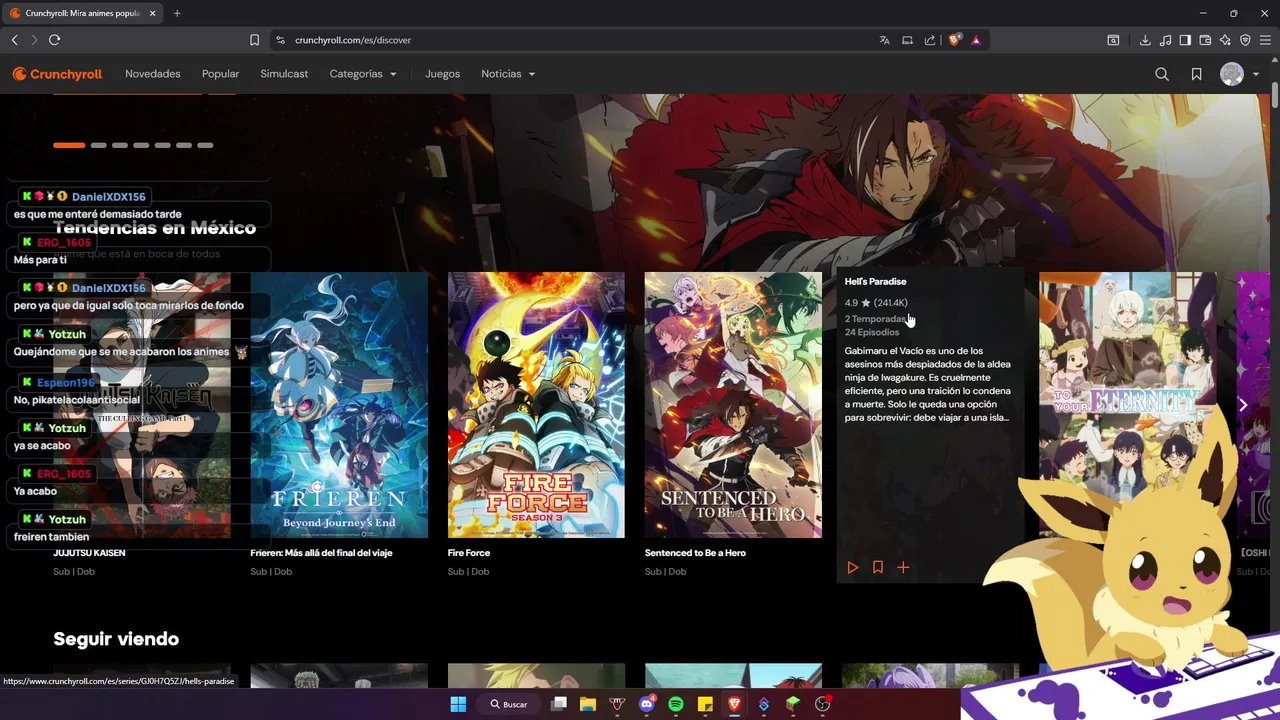1280x720 pixels.
Task: Open Spotify from the taskbar
Action: point(676,704)
